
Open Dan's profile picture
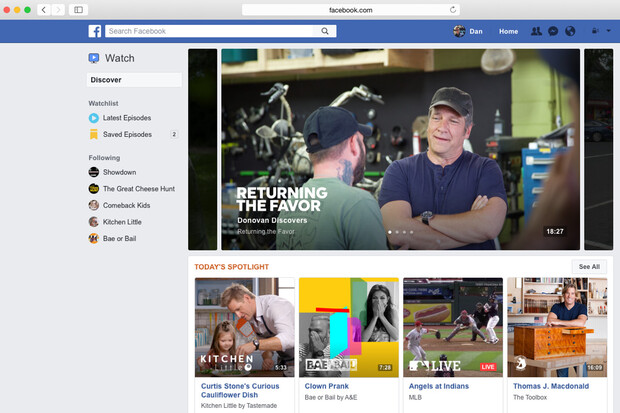coord(459,31)
